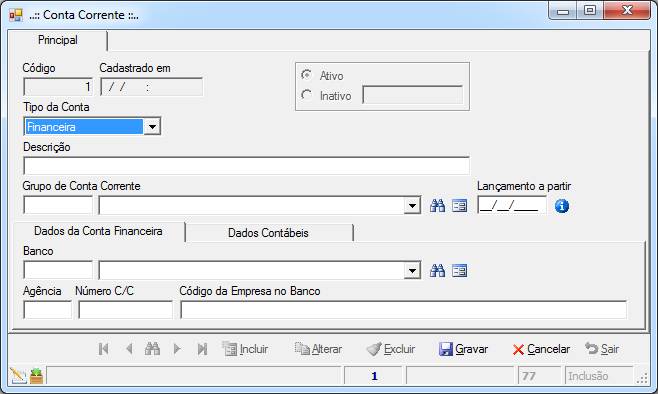Click the Código field

(x=58, y=87)
